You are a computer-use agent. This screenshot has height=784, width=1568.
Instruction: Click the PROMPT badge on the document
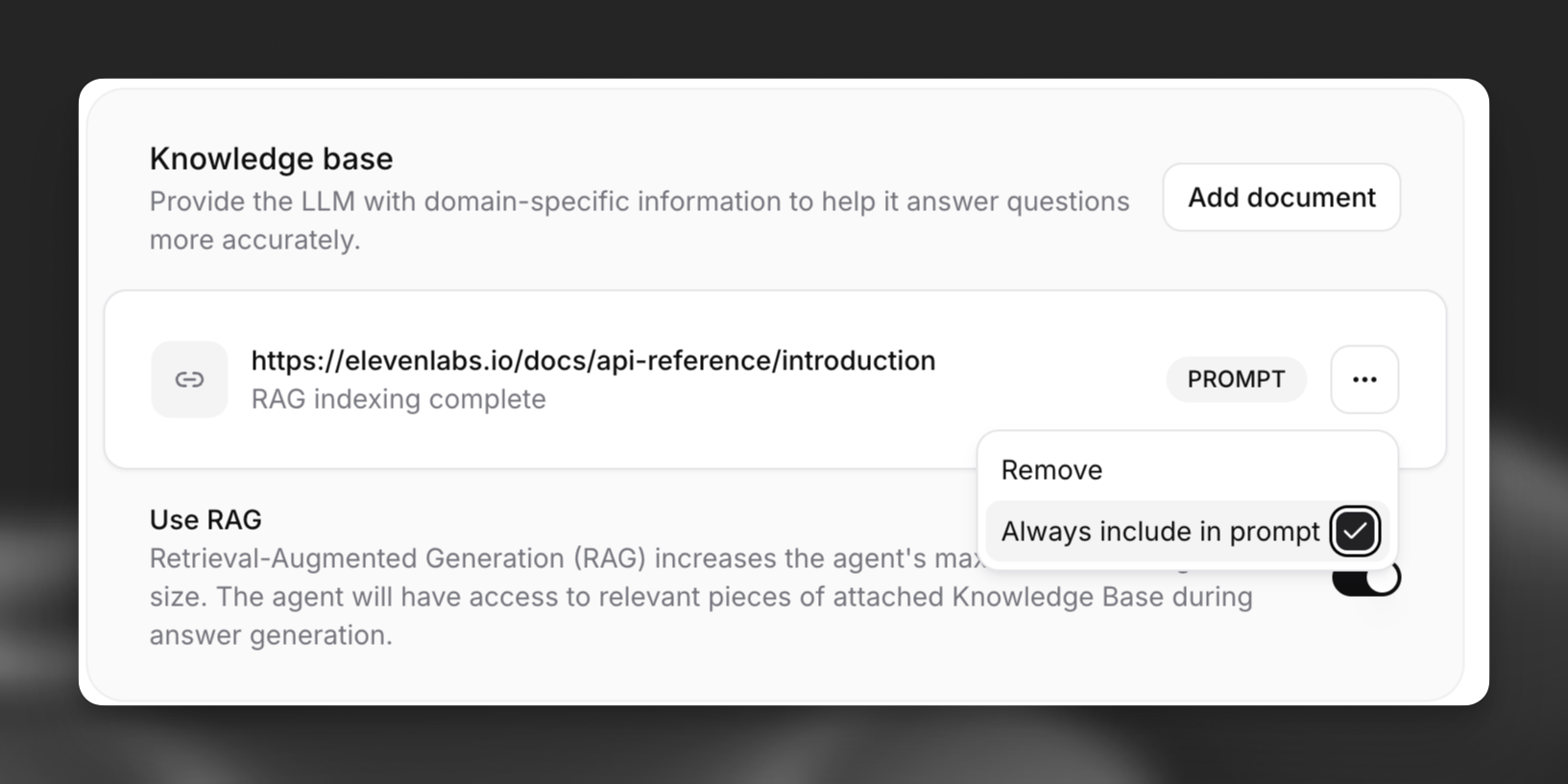[1236, 379]
